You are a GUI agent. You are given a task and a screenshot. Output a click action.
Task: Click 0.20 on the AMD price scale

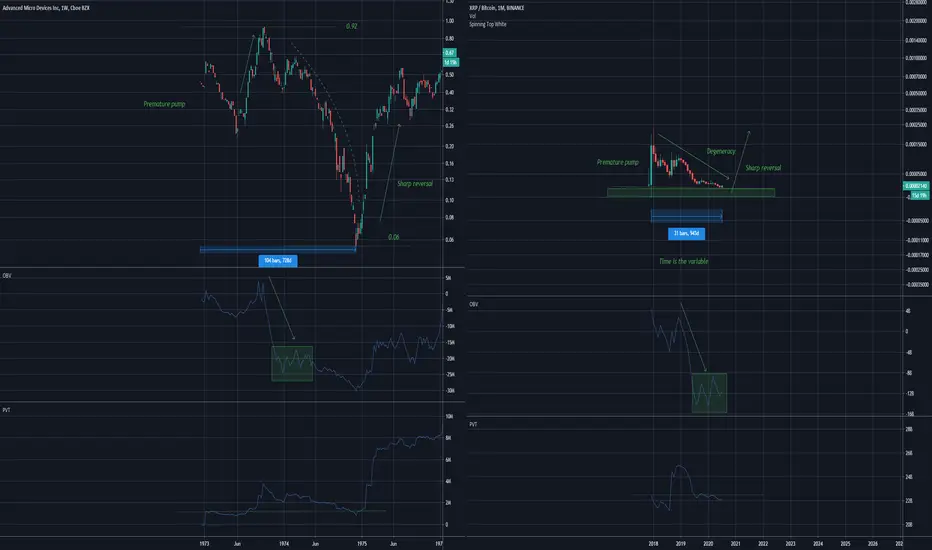click(449, 146)
